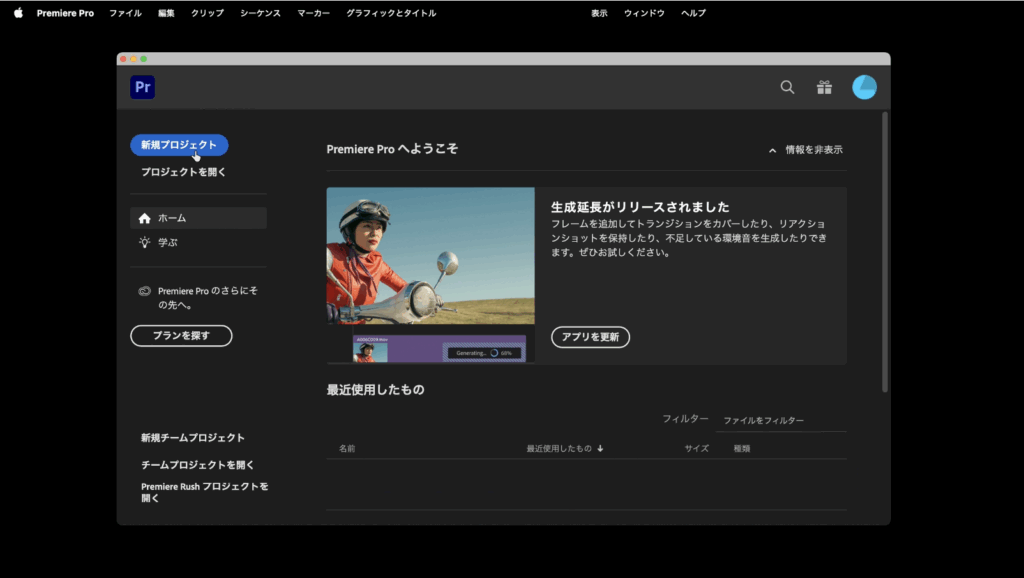Open the Apple menu icon
The width and height of the screenshot is (1024, 578).
click(x=17, y=13)
